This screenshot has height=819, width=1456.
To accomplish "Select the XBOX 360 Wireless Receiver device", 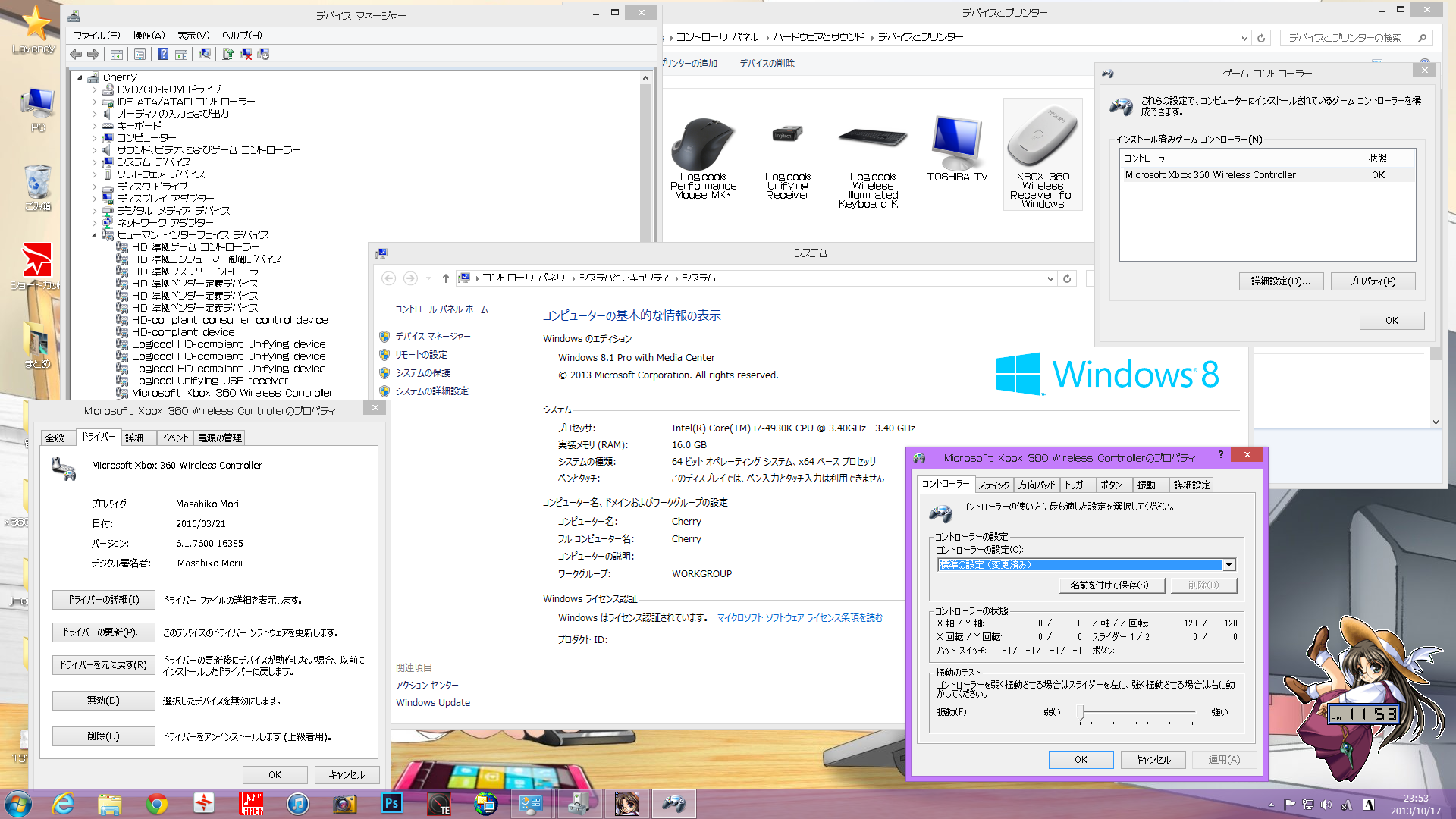I will click(1043, 155).
